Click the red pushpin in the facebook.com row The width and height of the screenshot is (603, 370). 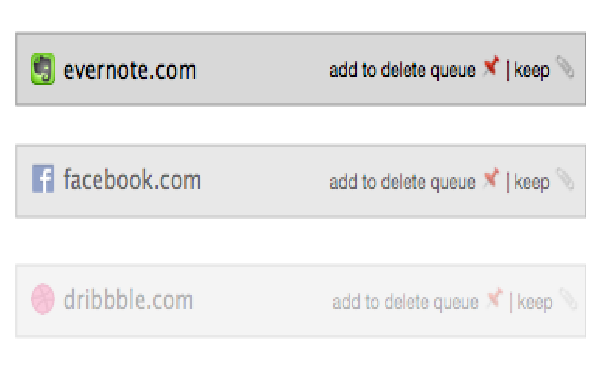(x=491, y=178)
